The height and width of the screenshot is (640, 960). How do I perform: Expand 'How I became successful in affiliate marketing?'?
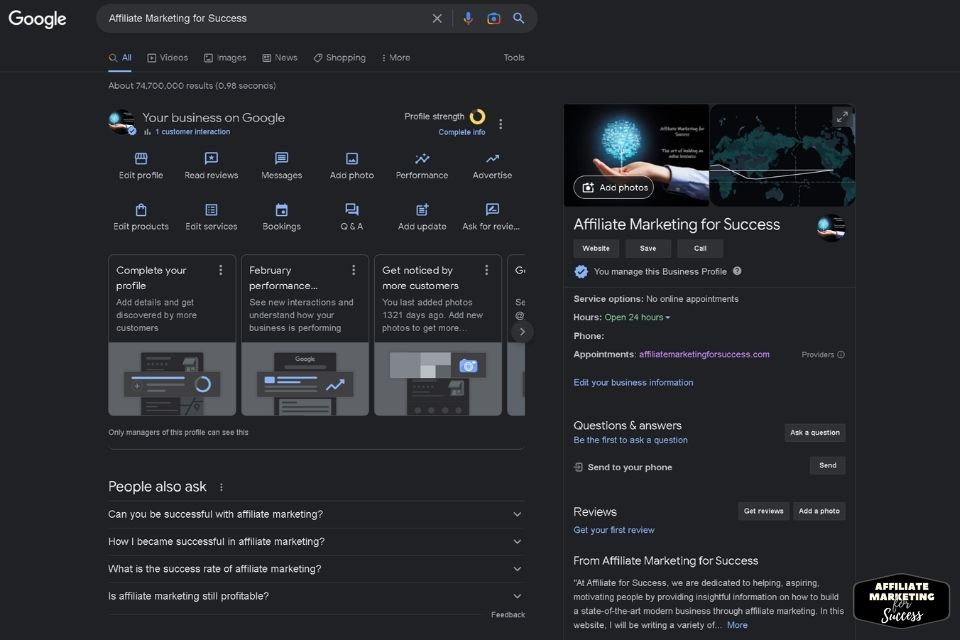(316, 541)
